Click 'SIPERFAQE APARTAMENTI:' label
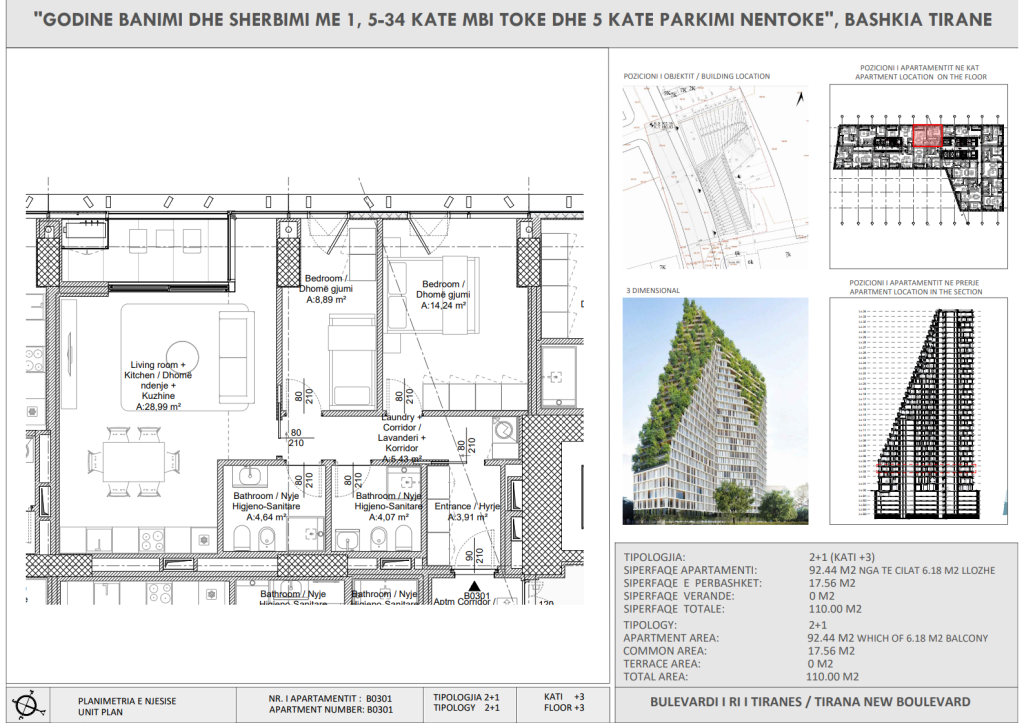 tap(690, 570)
